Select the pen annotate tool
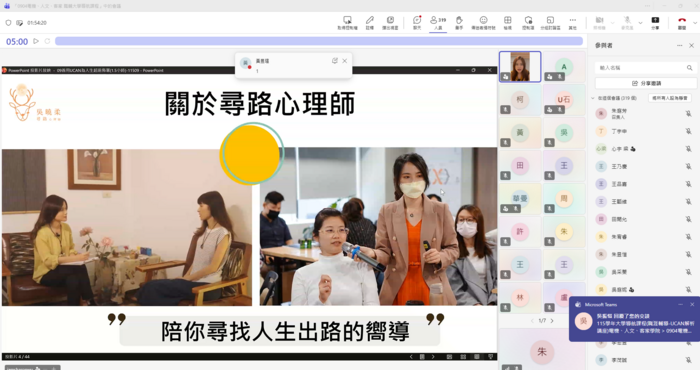 point(370,22)
